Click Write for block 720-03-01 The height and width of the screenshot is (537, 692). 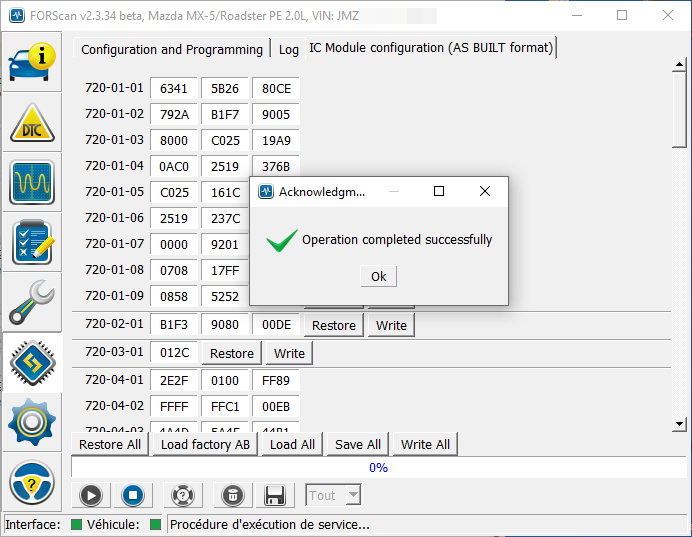[289, 353]
